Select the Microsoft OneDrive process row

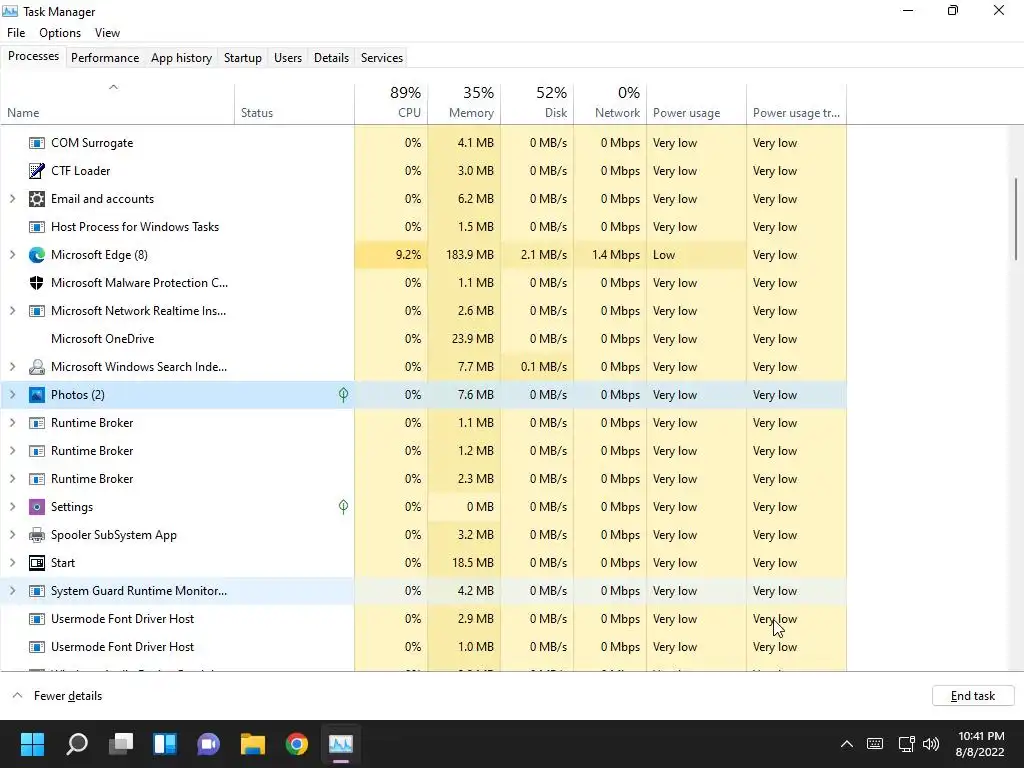coord(423,339)
